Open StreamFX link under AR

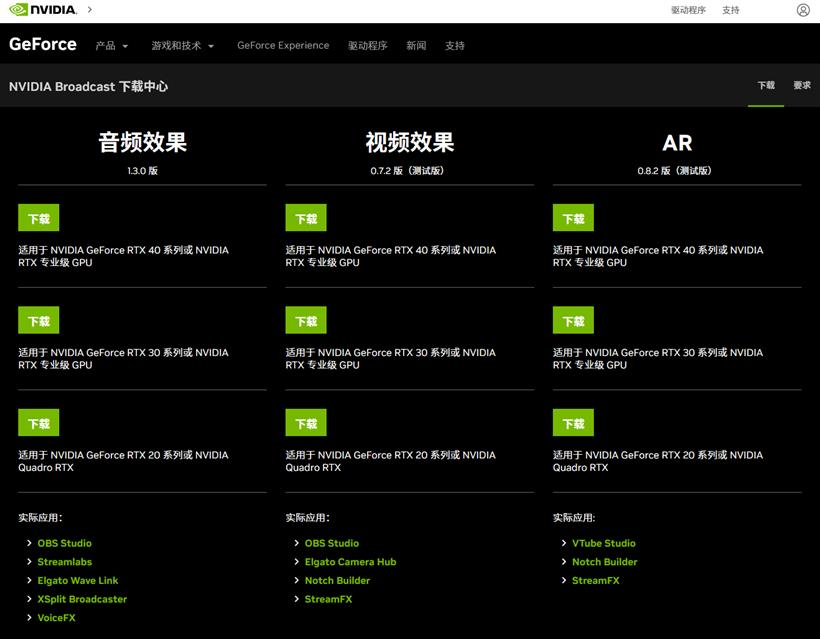tap(596, 580)
